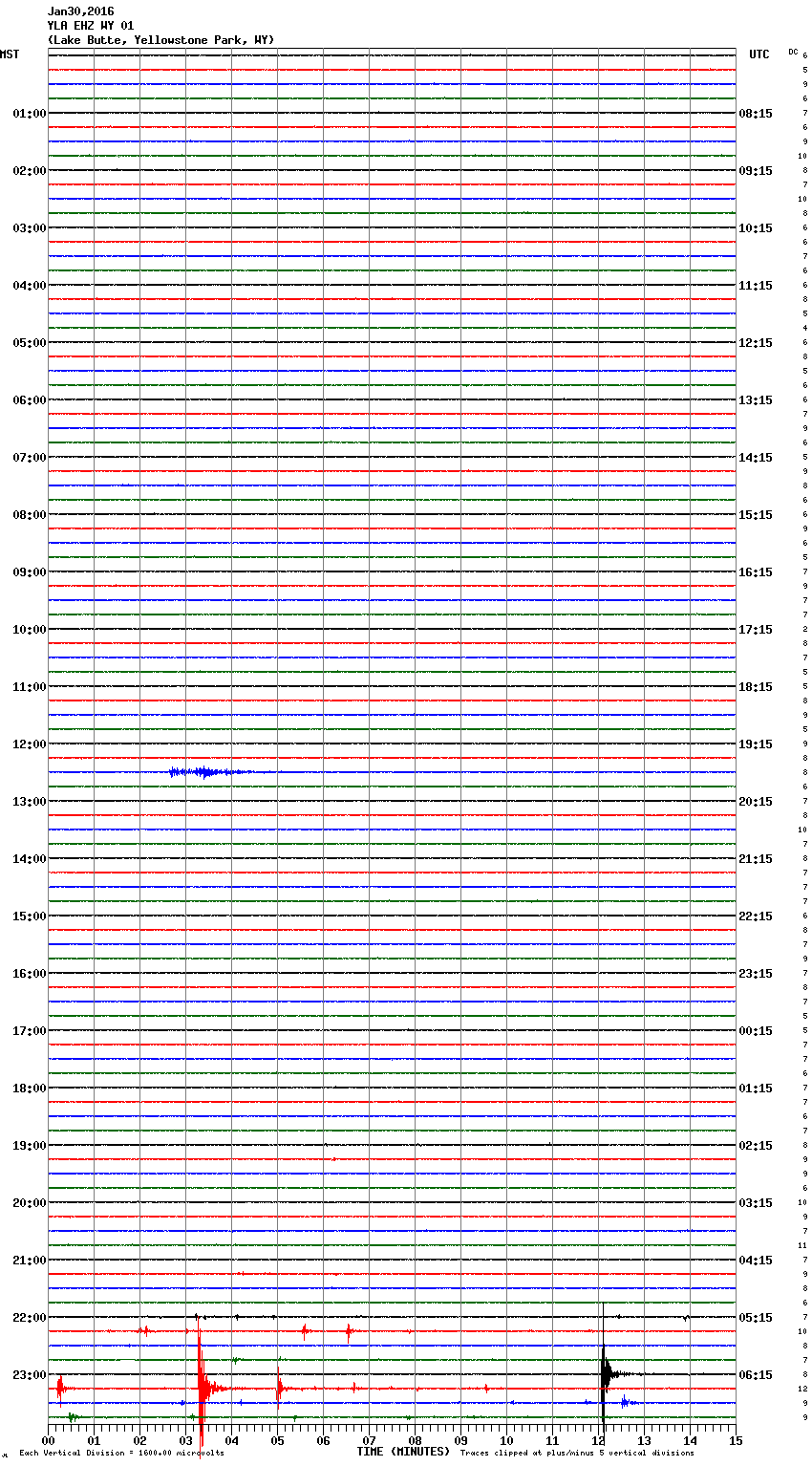Click the Lake Butte, Yellowstone Park location text
Image resolution: width=812 pixels, height=1466 pixels.
pos(160,40)
